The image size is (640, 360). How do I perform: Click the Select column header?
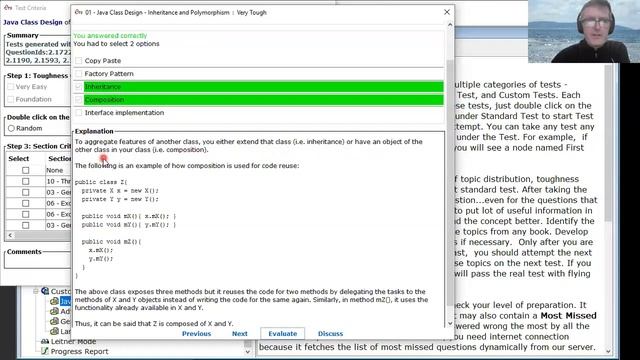(x=19, y=158)
